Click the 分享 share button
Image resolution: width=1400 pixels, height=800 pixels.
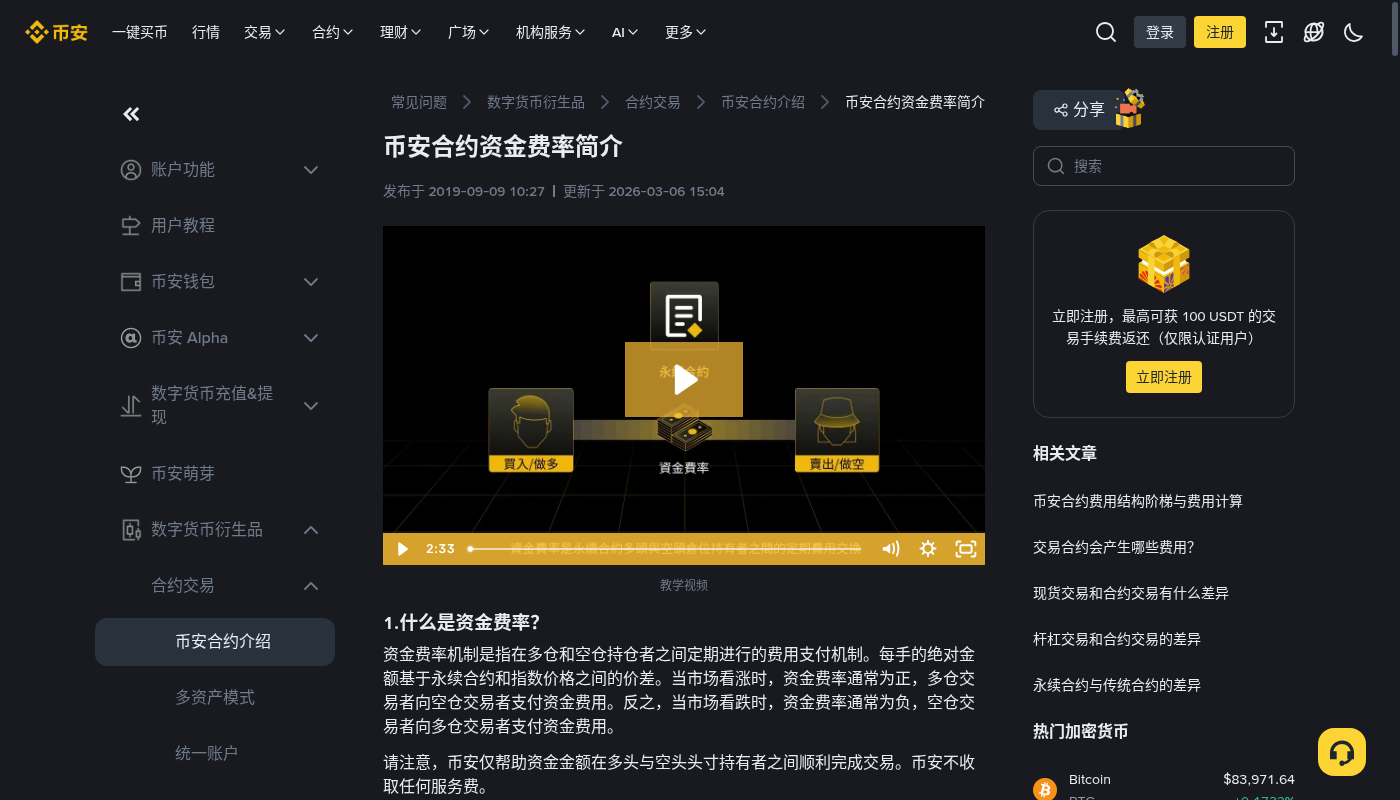click(1079, 110)
